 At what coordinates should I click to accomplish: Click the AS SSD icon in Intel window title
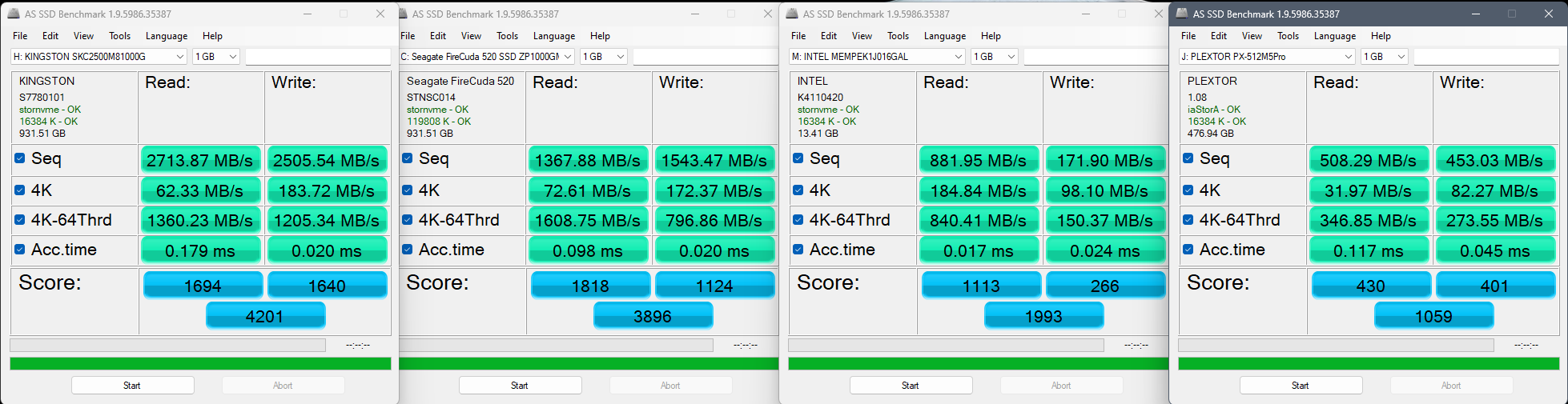[x=792, y=14]
